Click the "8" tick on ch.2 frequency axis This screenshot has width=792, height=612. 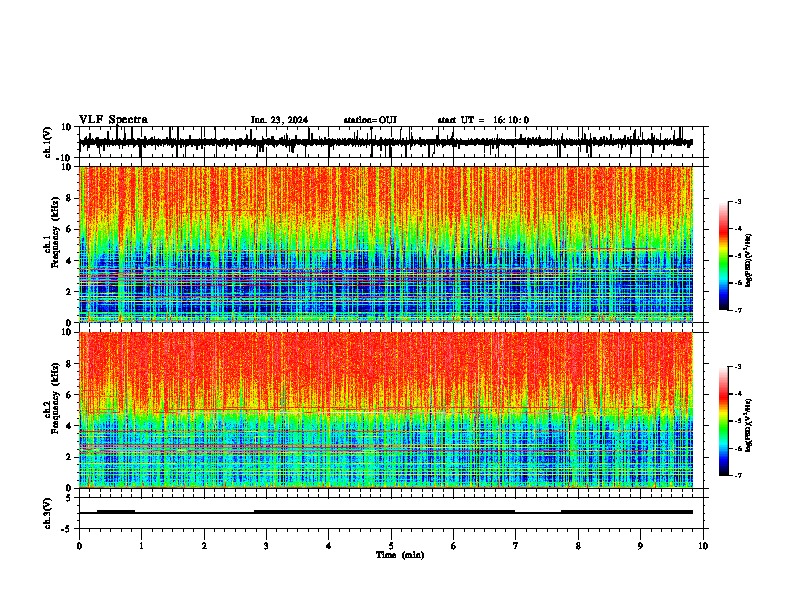tap(70, 364)
